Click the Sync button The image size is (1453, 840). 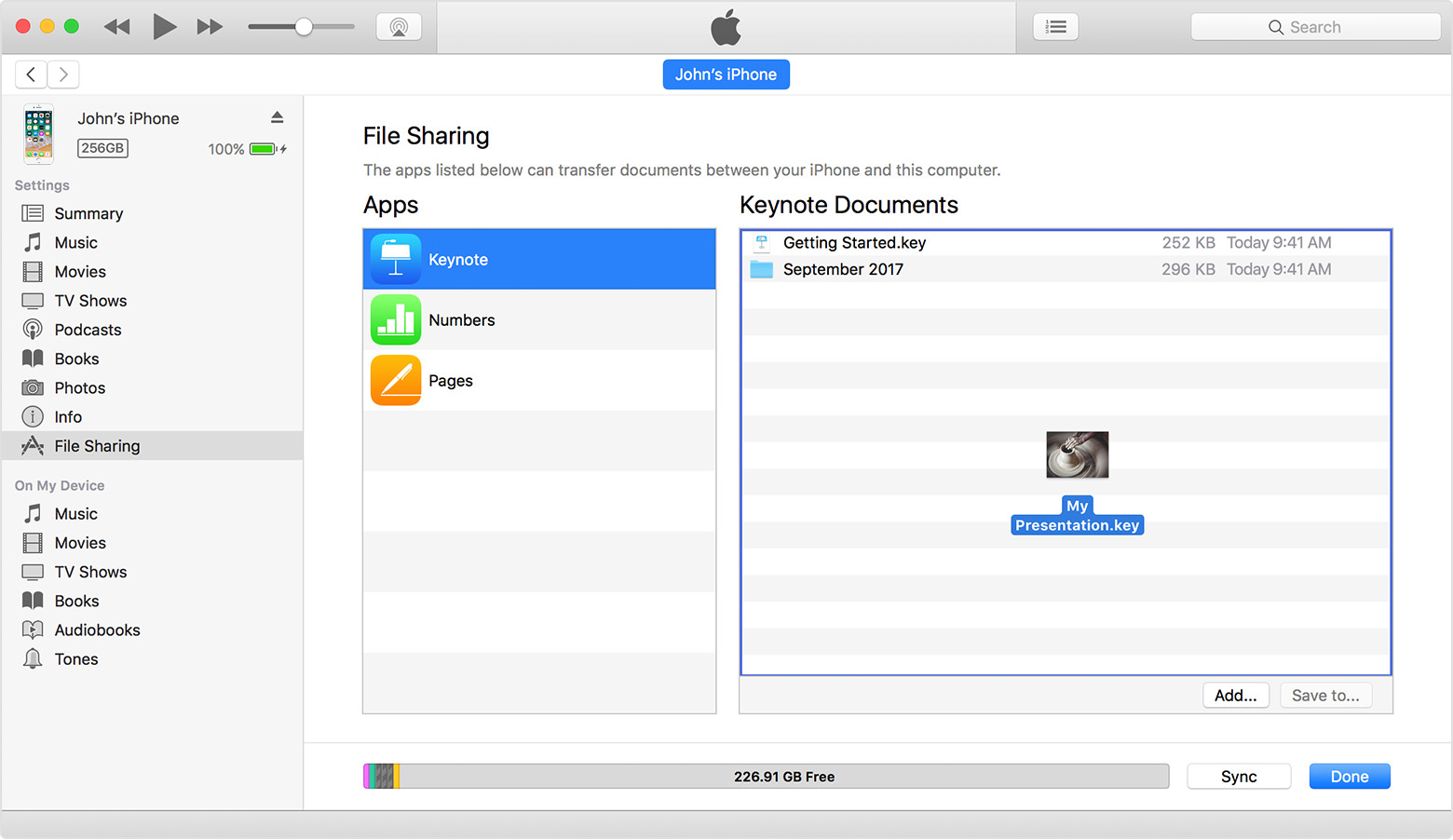1239,777
